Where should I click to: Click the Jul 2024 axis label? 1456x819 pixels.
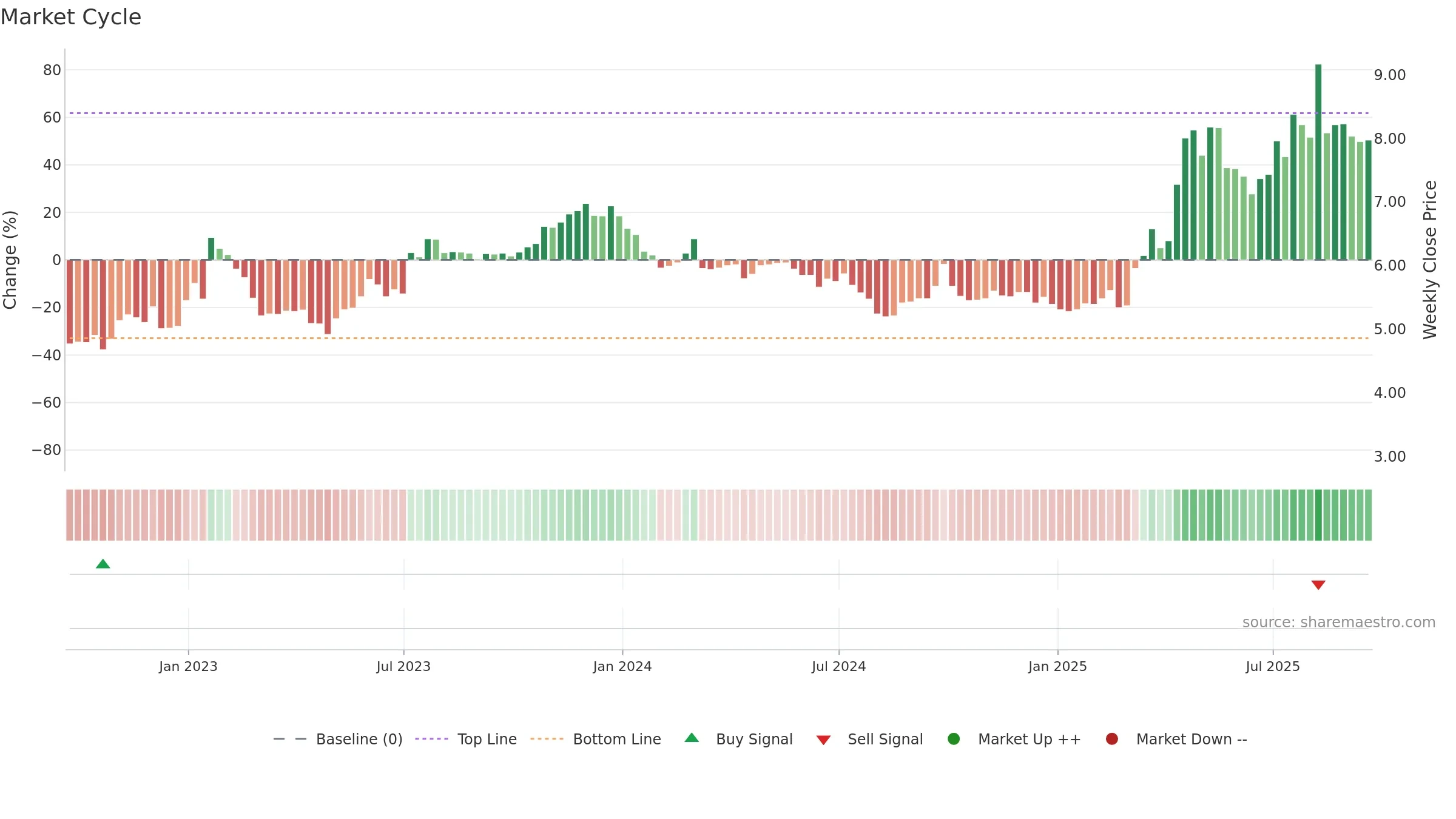(x=839, y=667)
